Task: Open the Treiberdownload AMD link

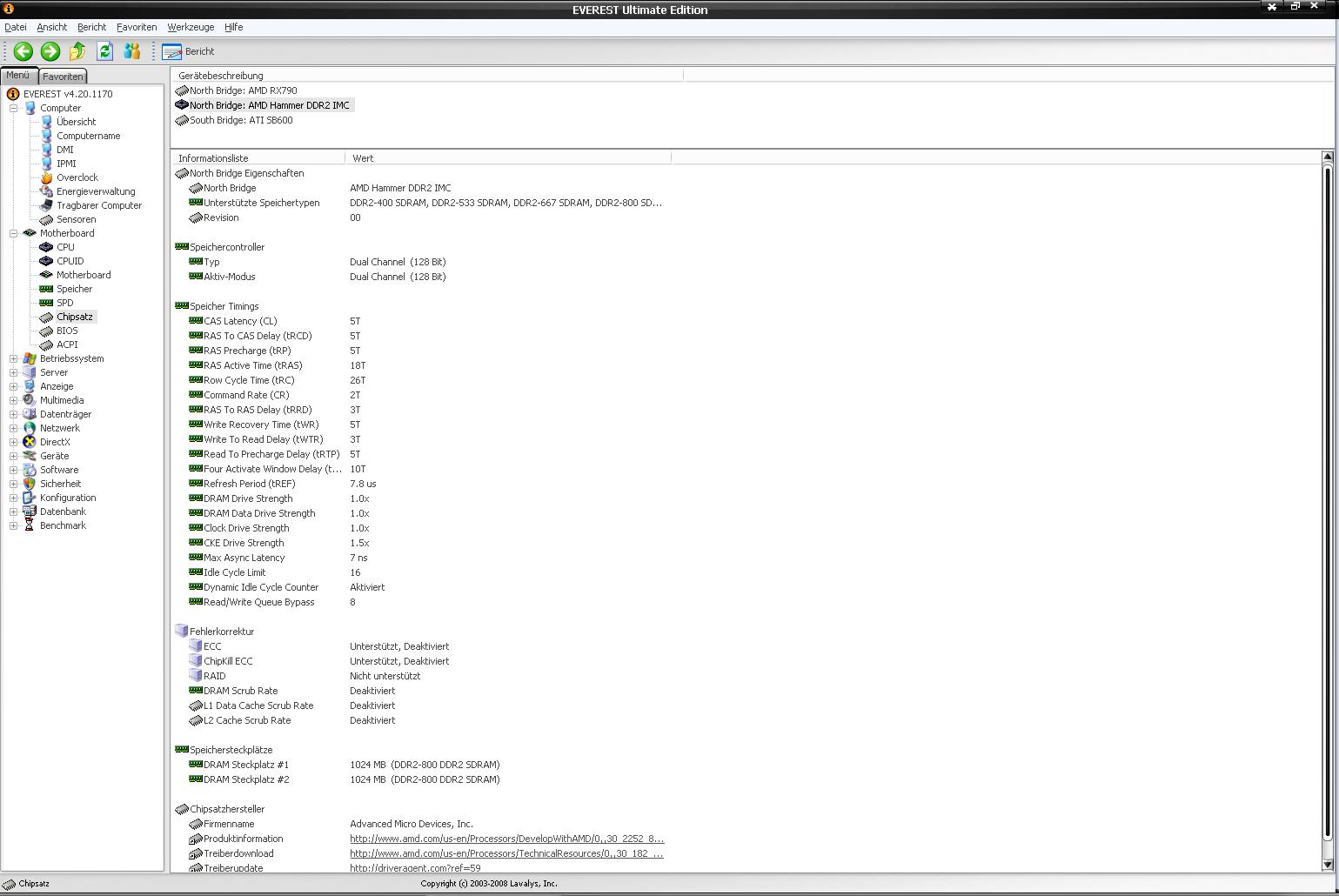Action: pos(506,853)
